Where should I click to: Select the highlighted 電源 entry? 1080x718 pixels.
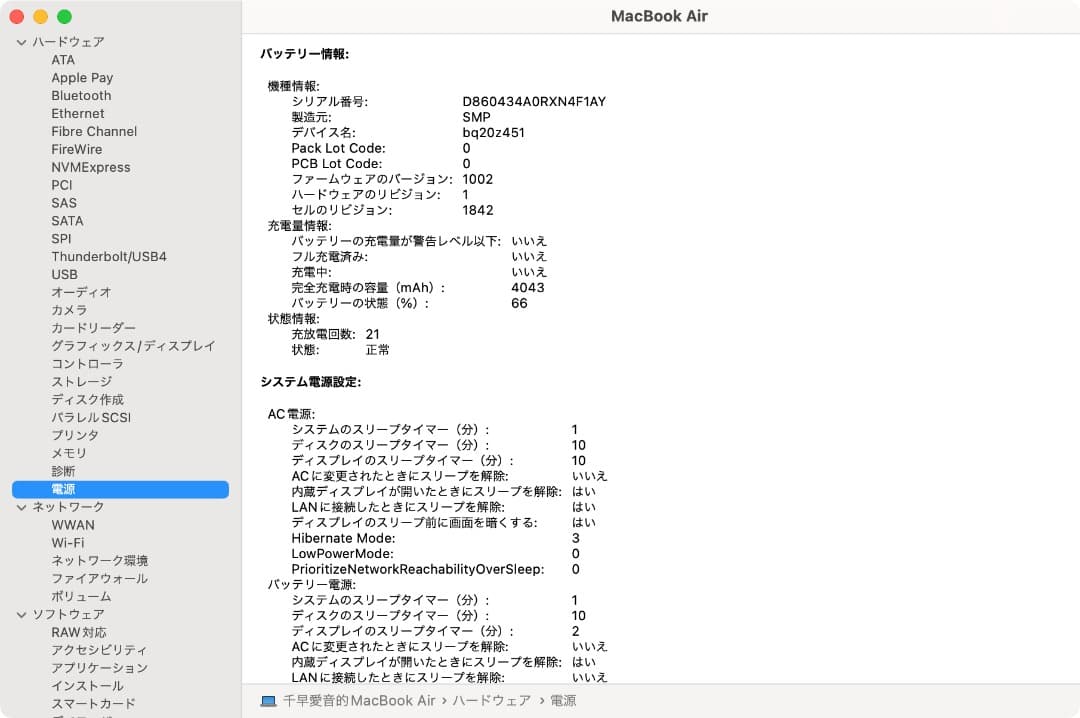121,489
